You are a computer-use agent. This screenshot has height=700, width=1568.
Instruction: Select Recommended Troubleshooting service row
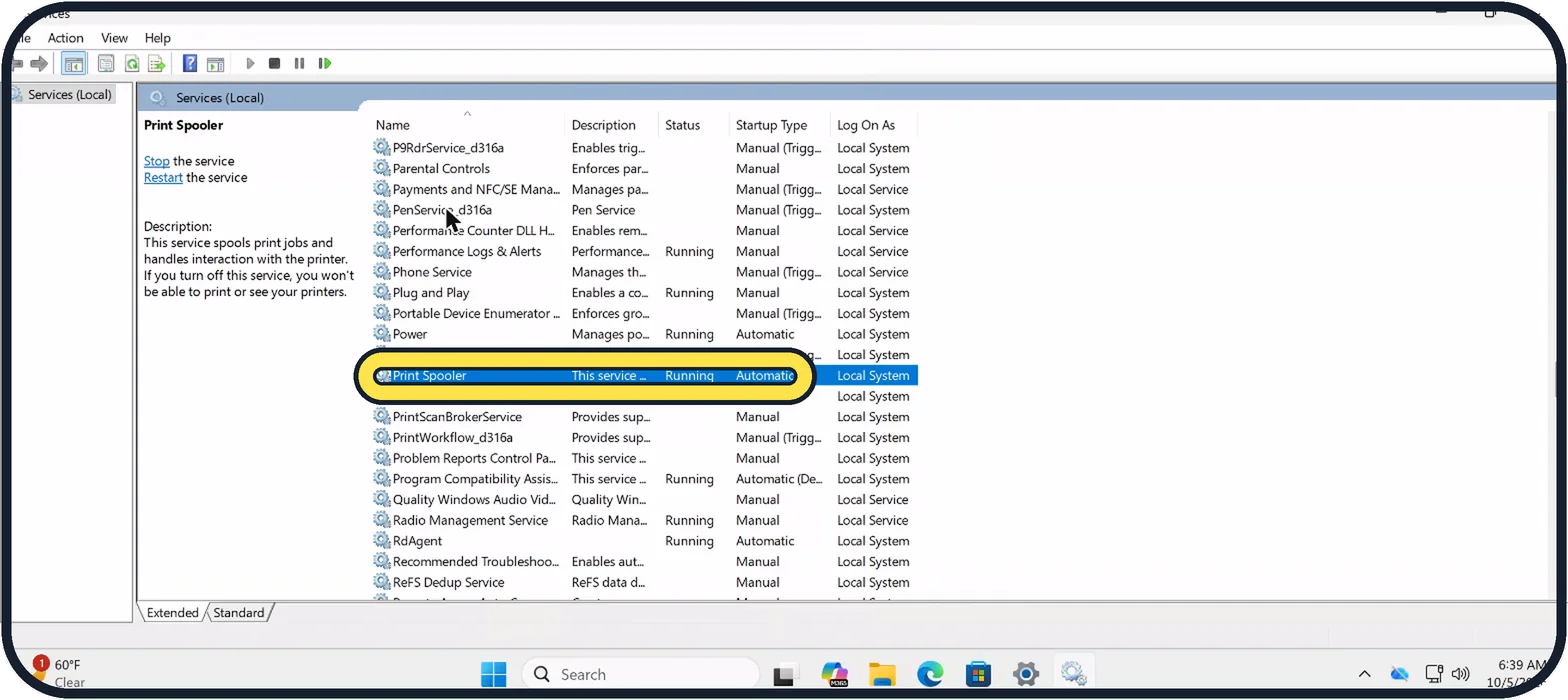click(x=644, y=562)
